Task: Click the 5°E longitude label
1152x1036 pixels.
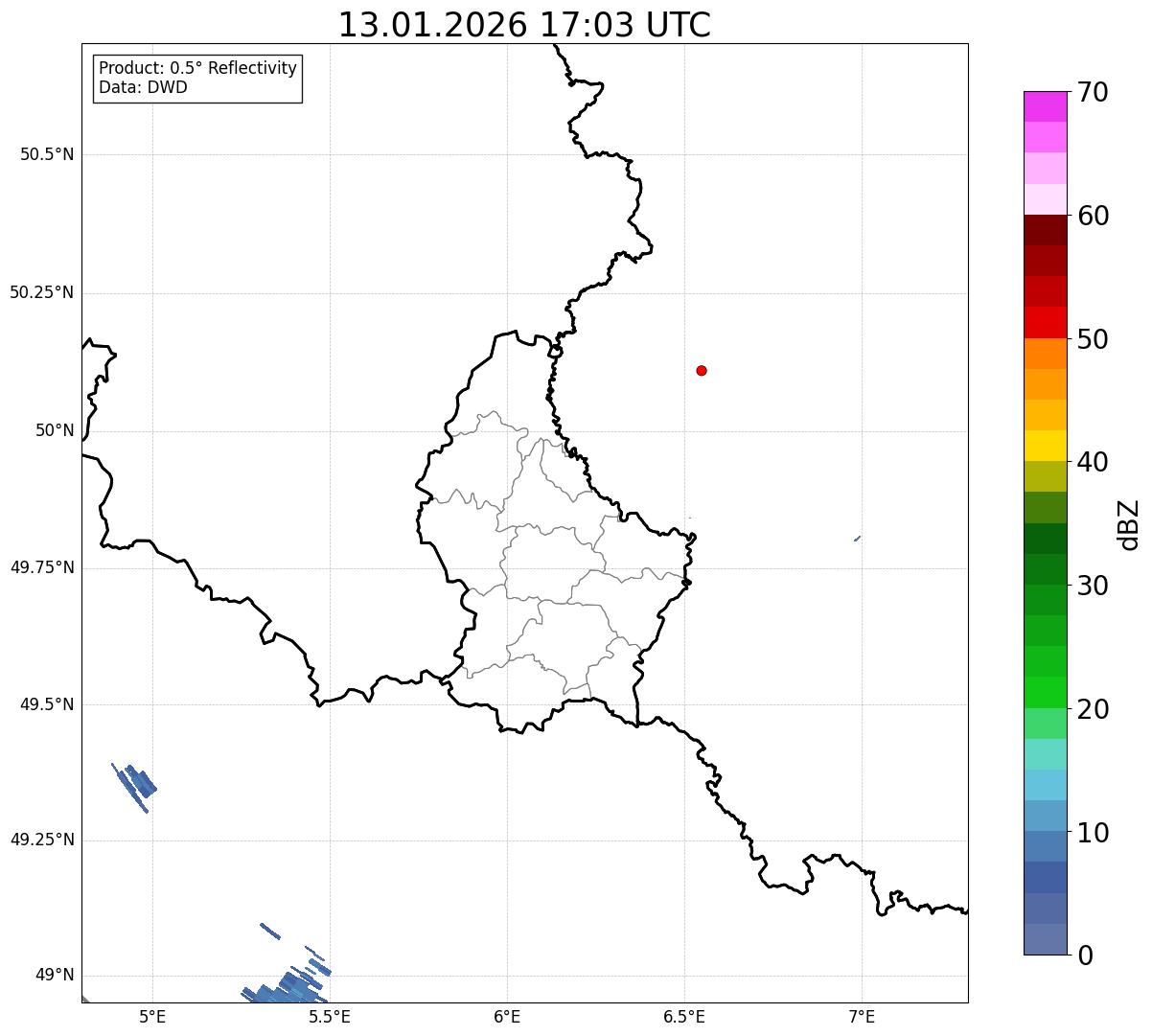Action: [x=153, y=1016]
